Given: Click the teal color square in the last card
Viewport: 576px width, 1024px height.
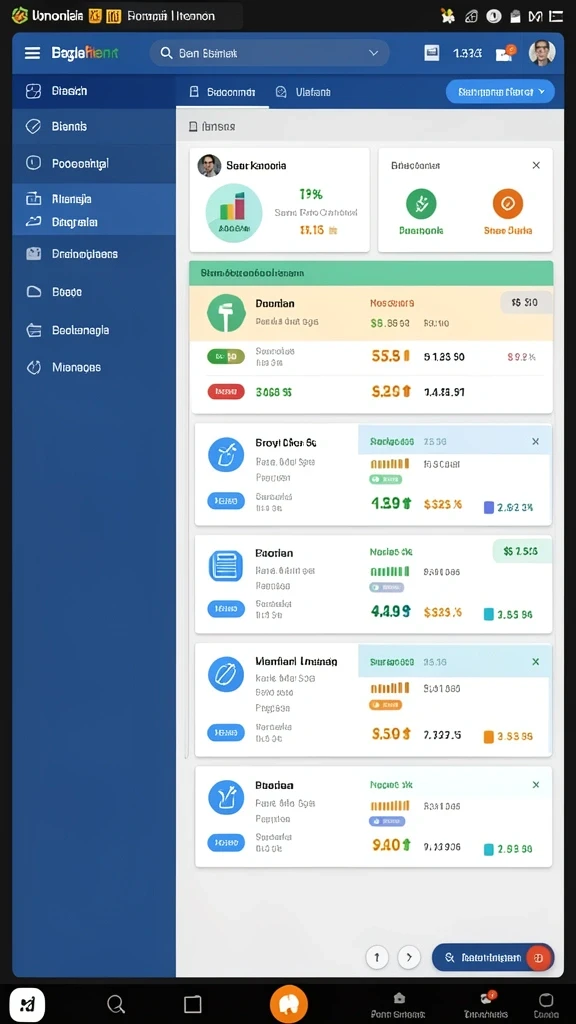Looking at the screenshot, I should (488, 849).
